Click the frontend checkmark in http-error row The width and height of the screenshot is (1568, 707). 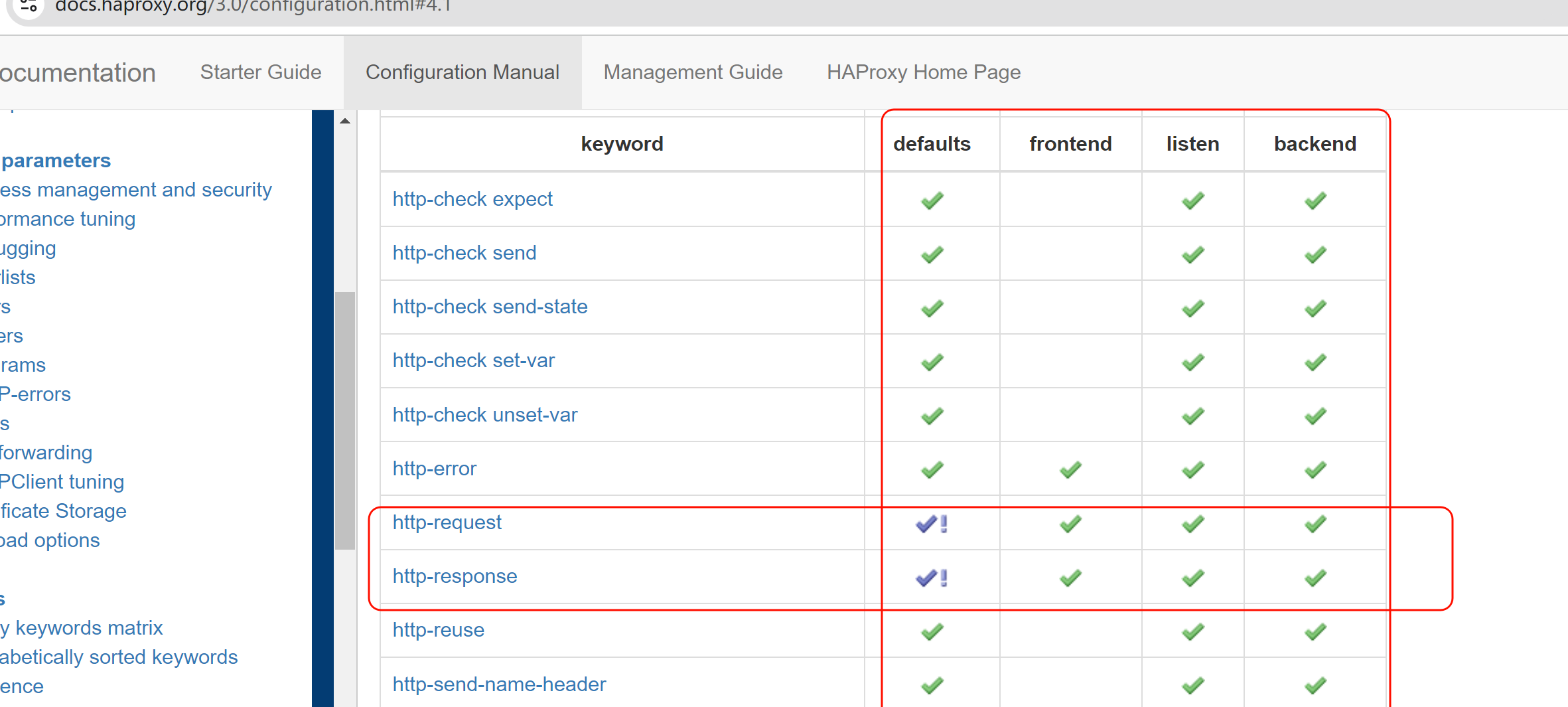1070,470
